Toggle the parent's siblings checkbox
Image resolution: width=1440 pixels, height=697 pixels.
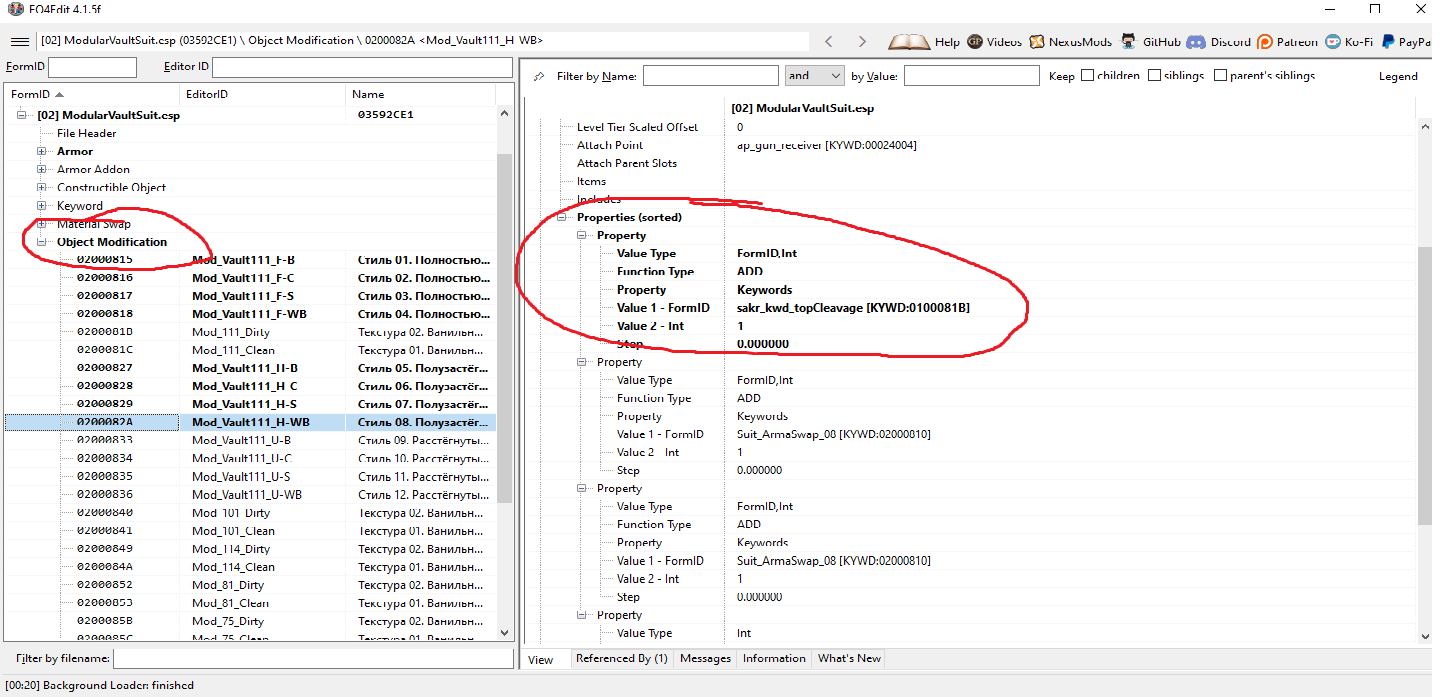(1220, 76)
